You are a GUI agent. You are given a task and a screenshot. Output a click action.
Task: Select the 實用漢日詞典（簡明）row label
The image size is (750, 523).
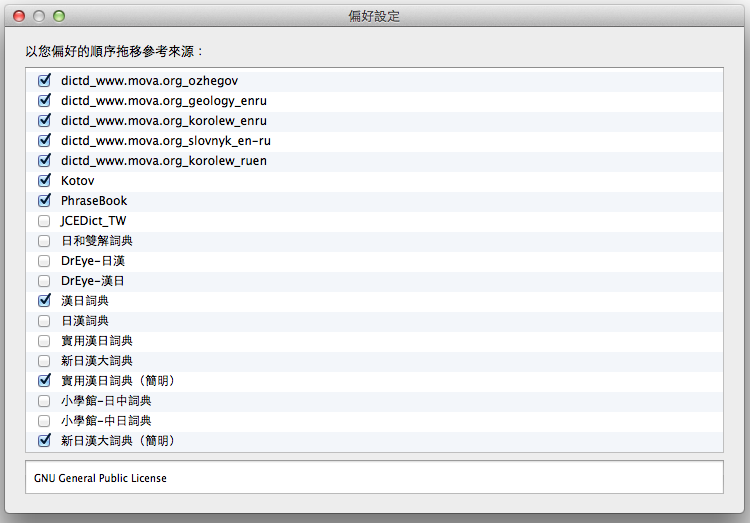pyautogui.click(x=118, y=381)
